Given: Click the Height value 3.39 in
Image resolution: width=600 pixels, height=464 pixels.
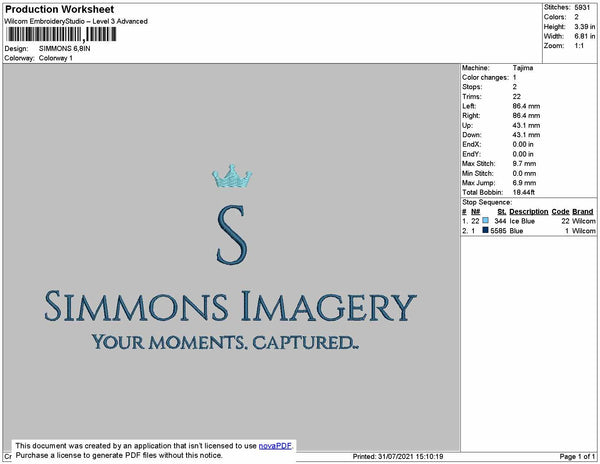Looking at the screenshot, I should (x=584, y=27).
